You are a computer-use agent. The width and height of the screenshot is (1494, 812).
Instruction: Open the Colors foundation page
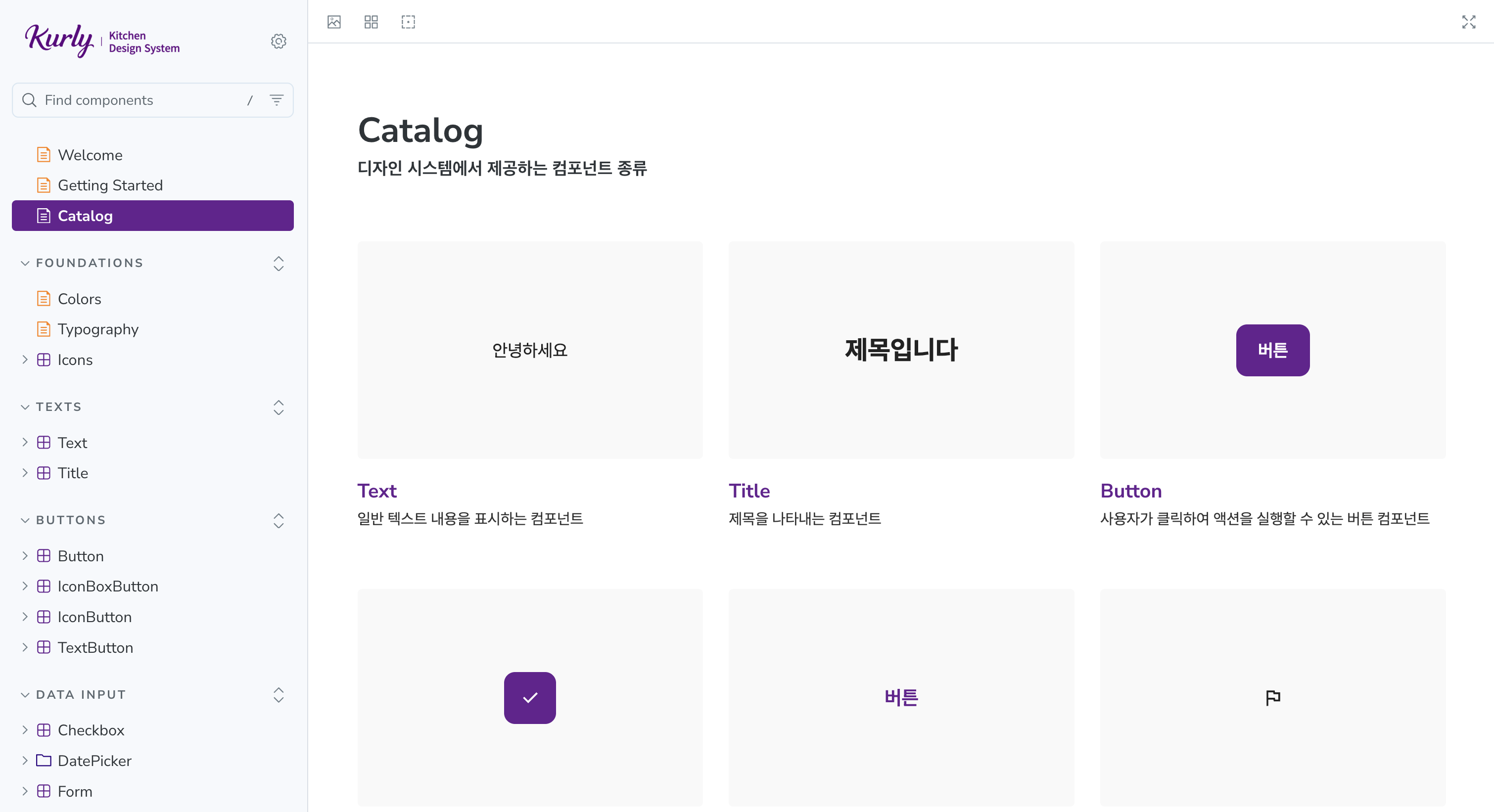(x=78, y=299)
